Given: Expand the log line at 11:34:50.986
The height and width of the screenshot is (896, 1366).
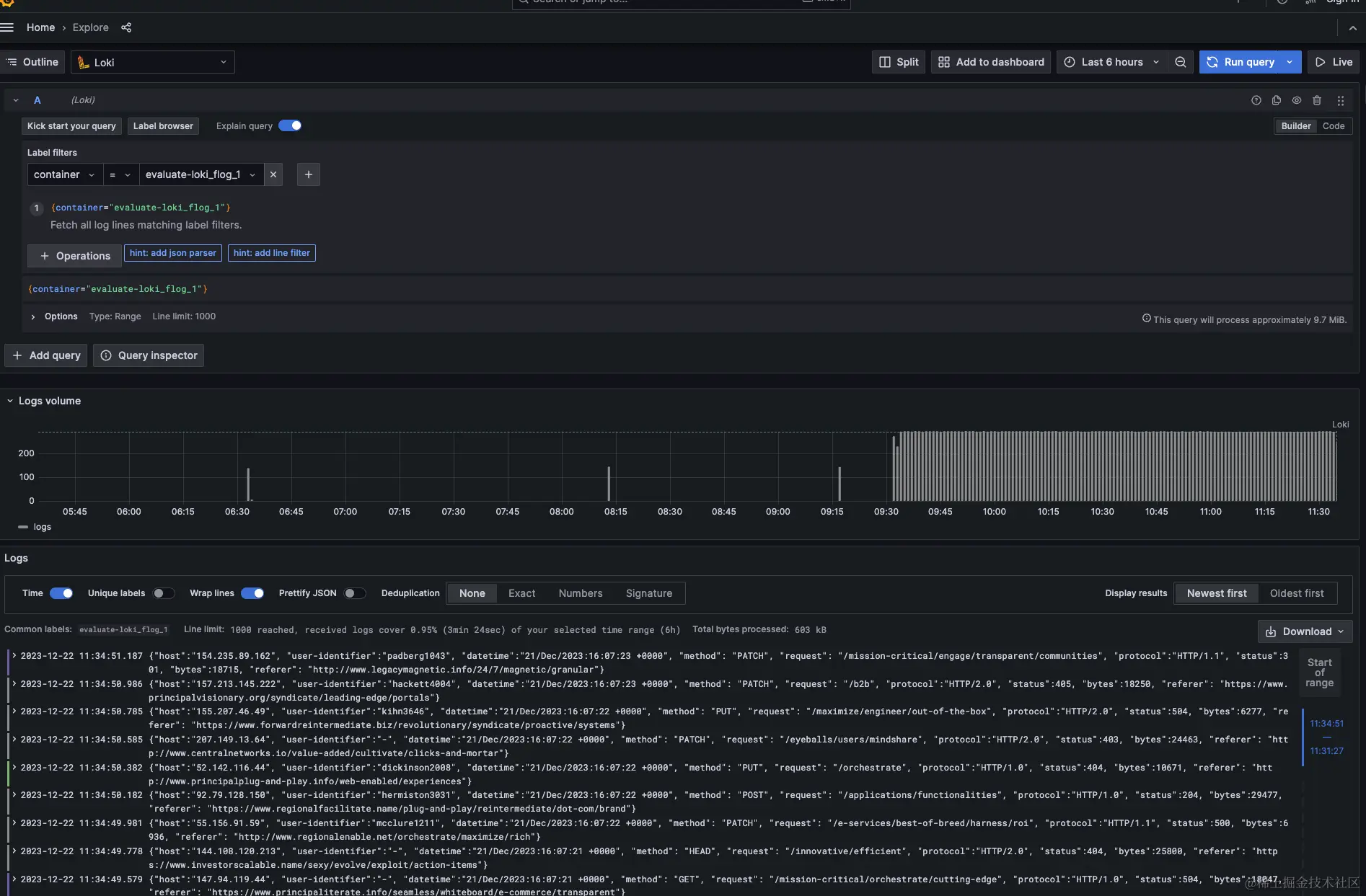Looking at the screenshot, I should [x=14, y=684].
